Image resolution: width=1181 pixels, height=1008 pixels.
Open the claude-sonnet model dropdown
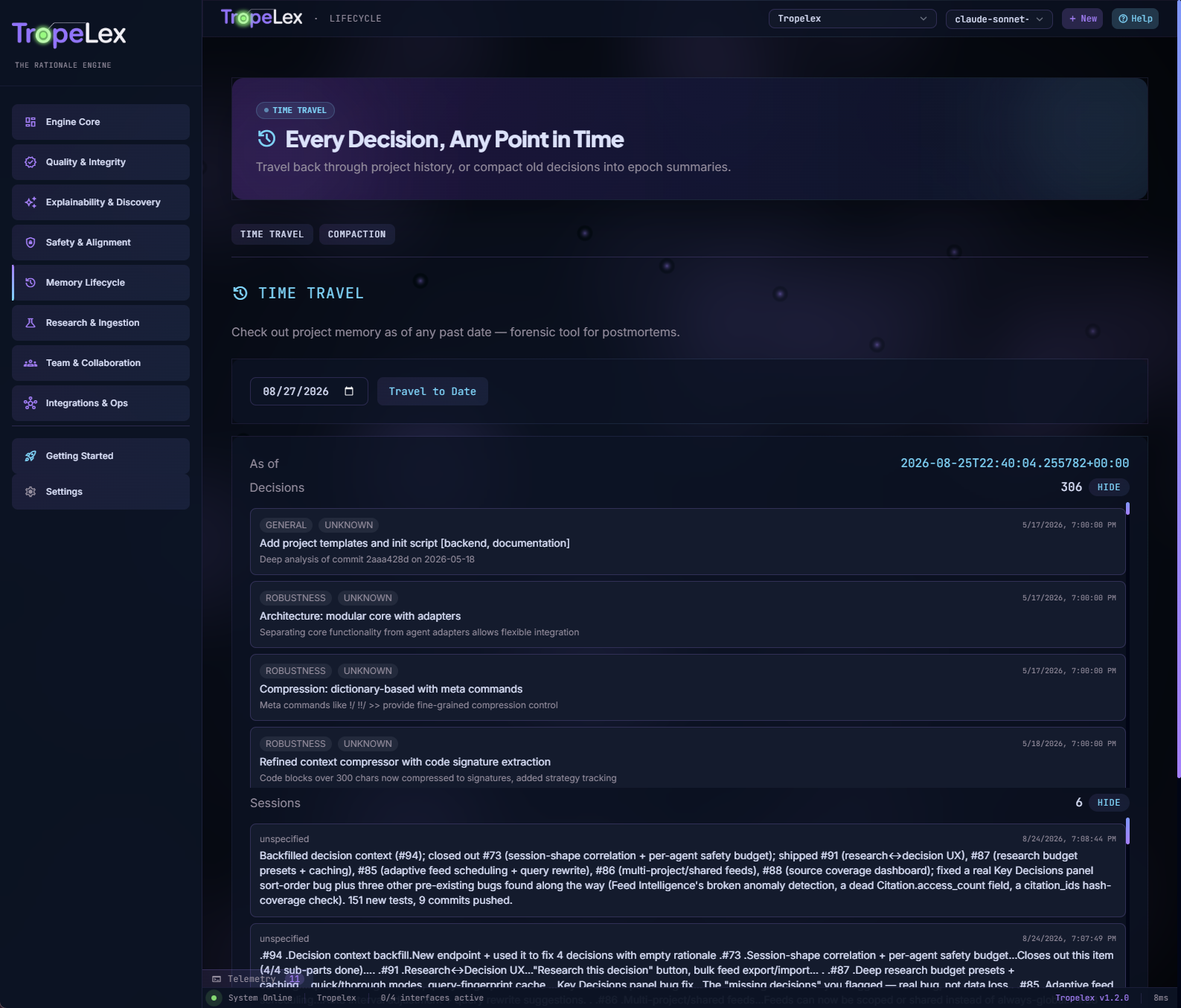pos(999,19)
